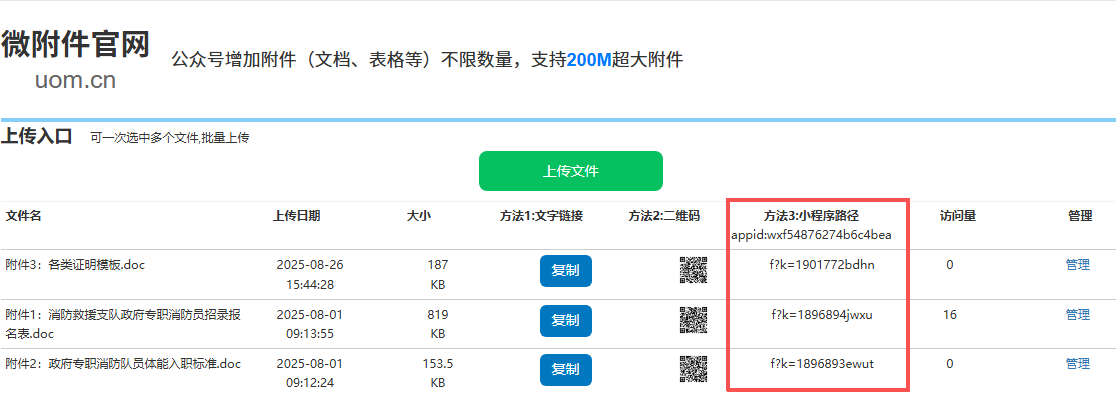The width and height of the screenshot is (1116, 397).
Task: Click the 微附件官网 site title
Action: click(75, 45)
